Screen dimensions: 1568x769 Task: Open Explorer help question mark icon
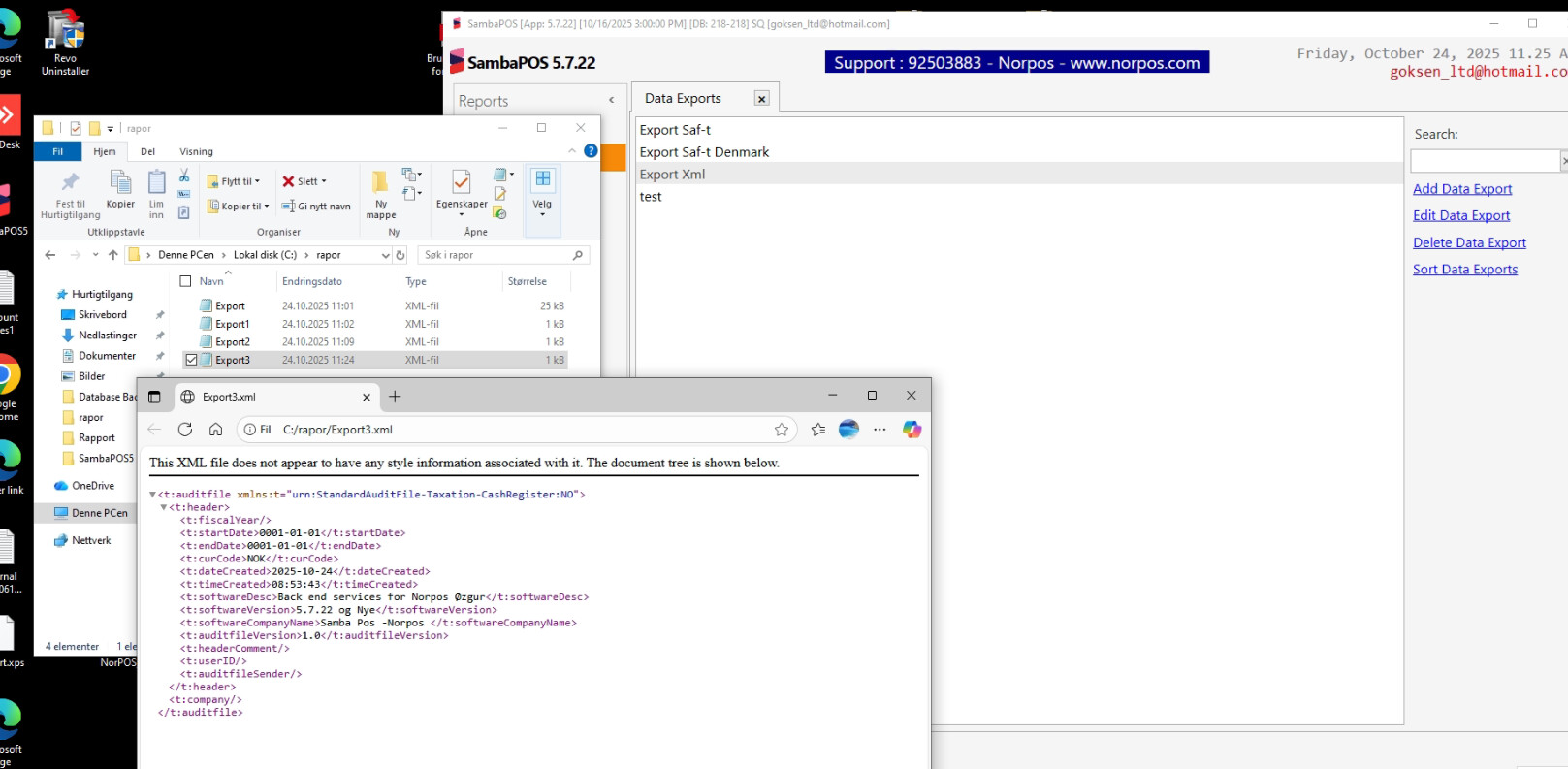click(591, 151)
